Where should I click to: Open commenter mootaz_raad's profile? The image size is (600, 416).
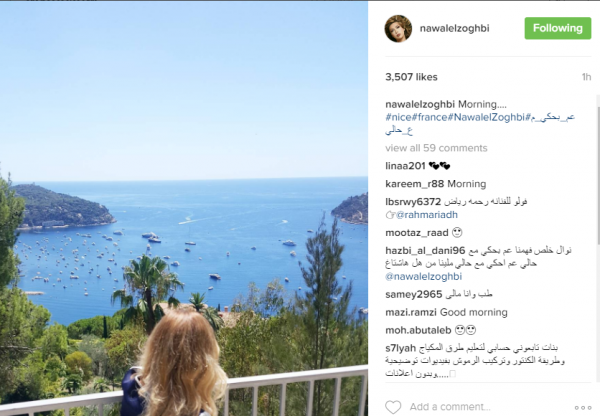click(x=417, y=233)
